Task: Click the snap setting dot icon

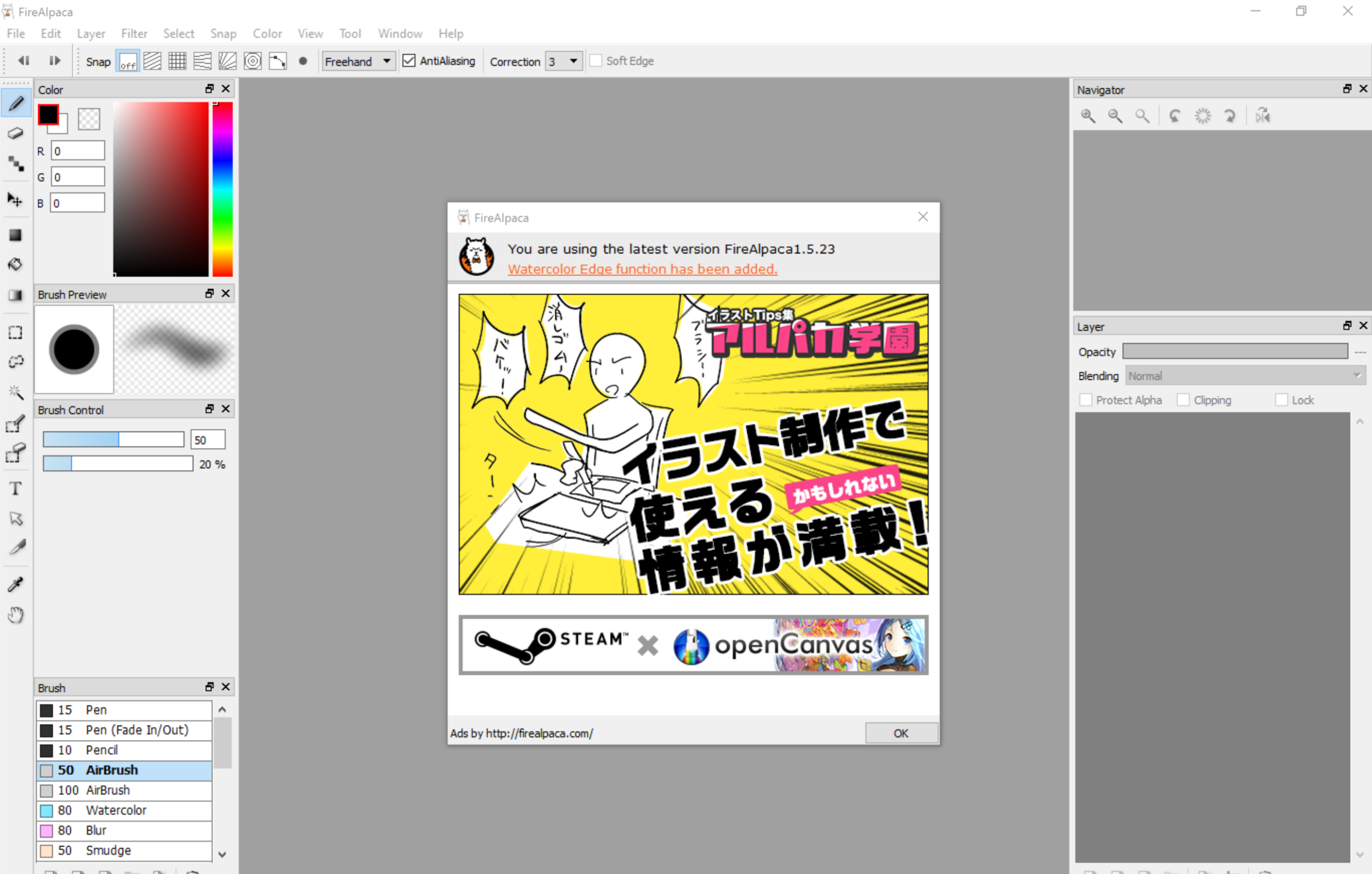Action: pos(303,61)
